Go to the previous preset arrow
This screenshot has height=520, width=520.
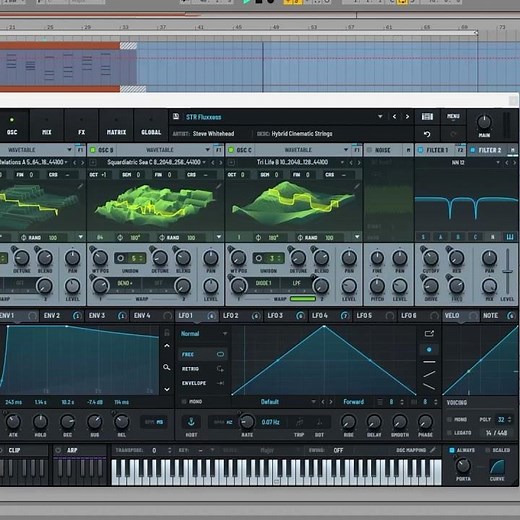[394, 117]
